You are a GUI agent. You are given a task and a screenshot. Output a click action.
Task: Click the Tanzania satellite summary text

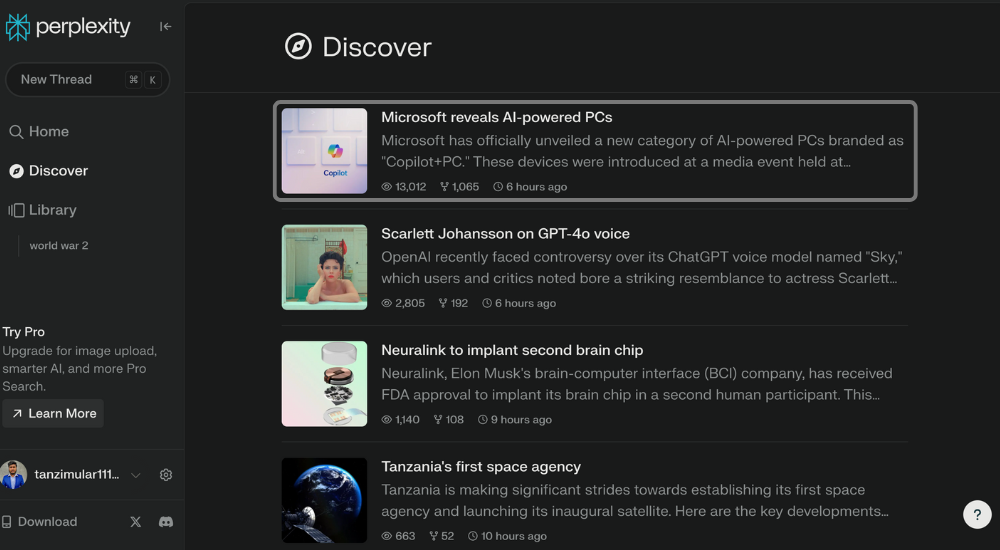tap(635, 500)
